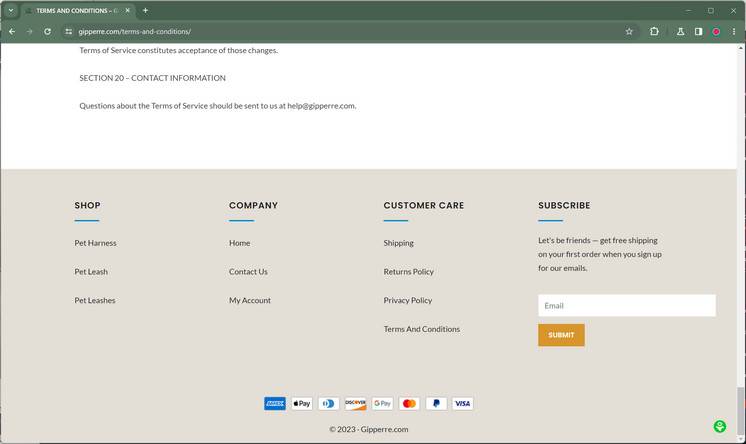Click the SECTION 20 – CONTACT INFORMATION heading
Screen dimensions: 746x444
click(152, 78)
